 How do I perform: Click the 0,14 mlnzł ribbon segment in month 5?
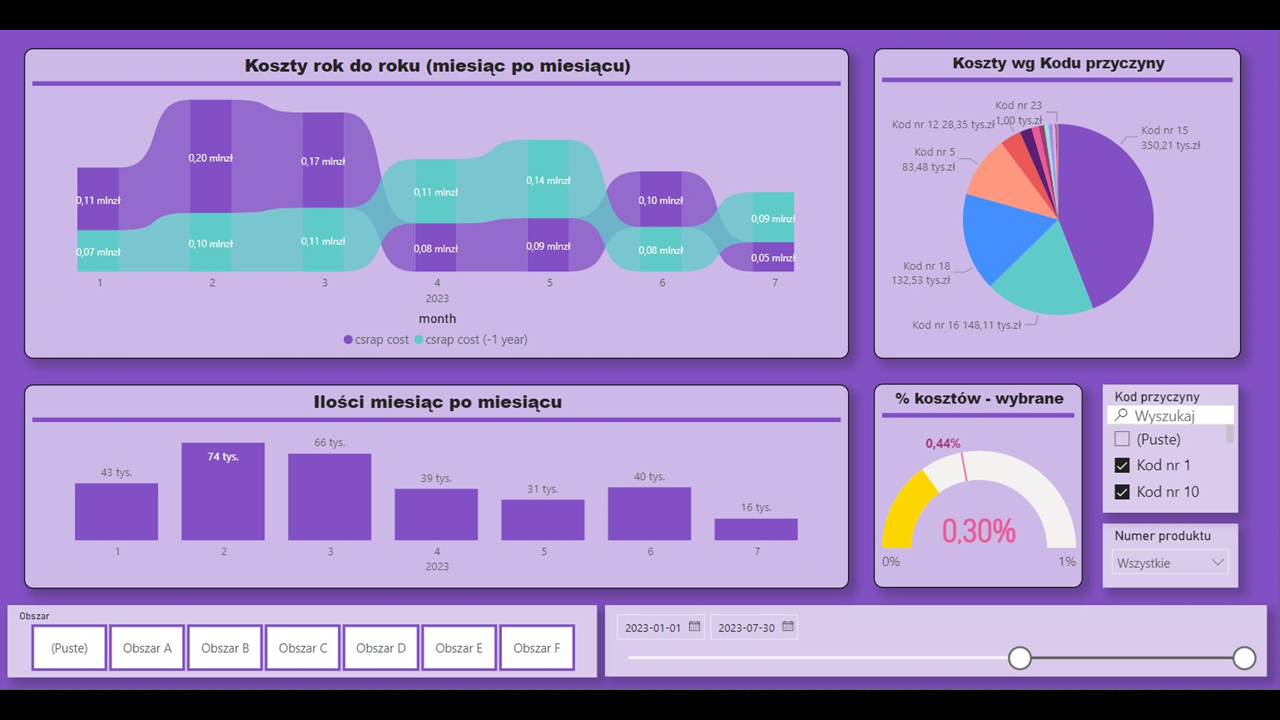tap(549, 180)
